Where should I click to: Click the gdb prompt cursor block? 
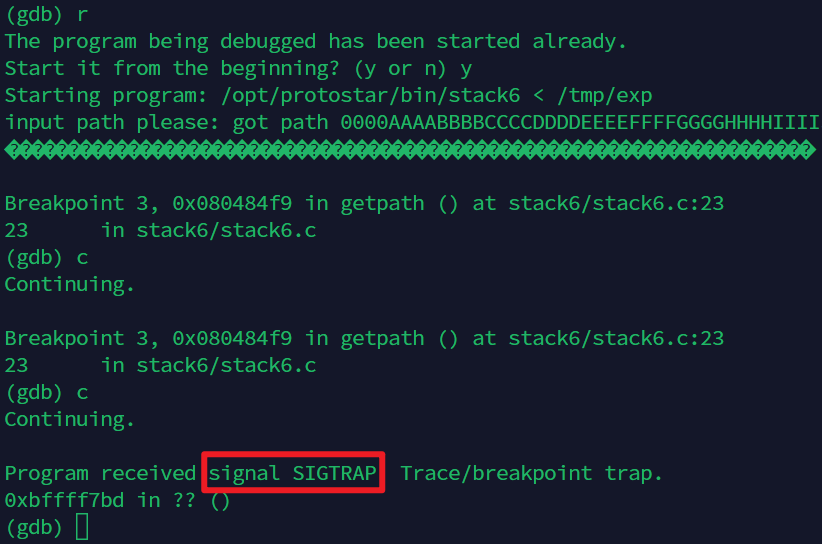82,527
